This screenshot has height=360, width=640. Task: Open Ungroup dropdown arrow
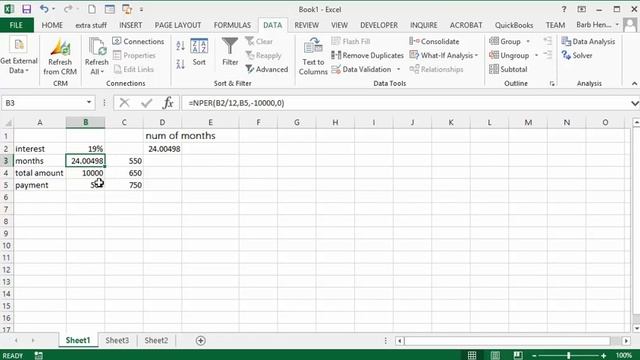click(x=536, y=55)
